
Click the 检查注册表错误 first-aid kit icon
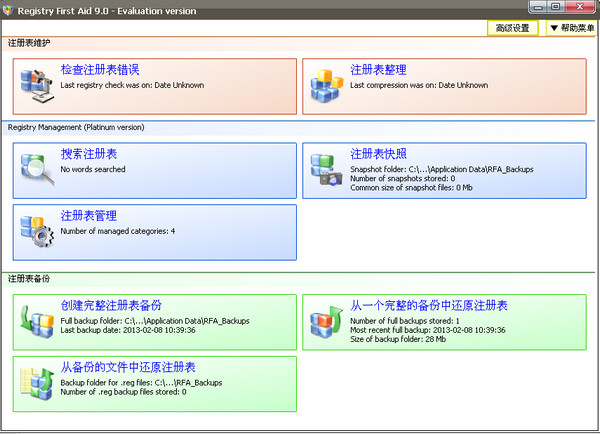(x=37, y=88)
